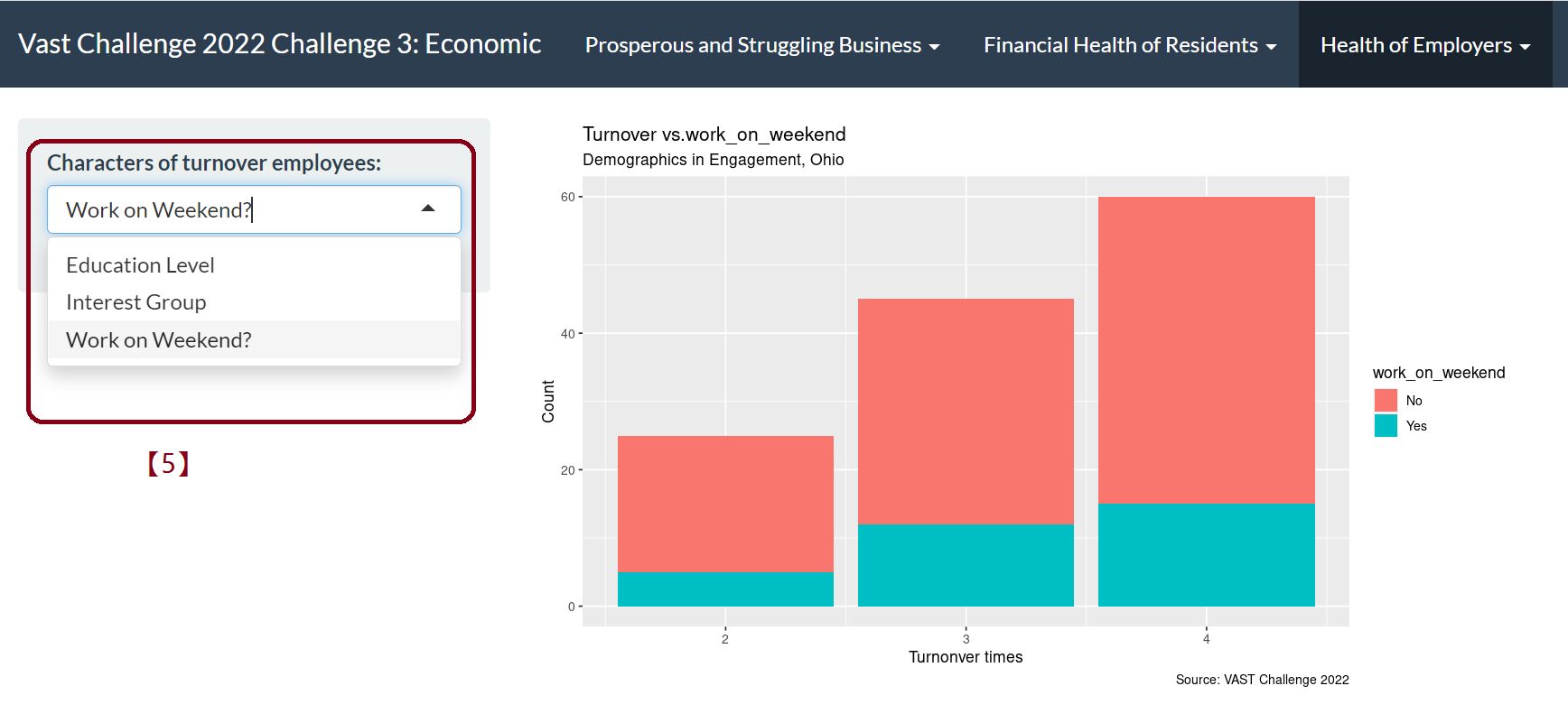Select the red segment of bar 3
Image resolution: width=1568 pixels, height=723 pixels.
[x=966, y=411]
